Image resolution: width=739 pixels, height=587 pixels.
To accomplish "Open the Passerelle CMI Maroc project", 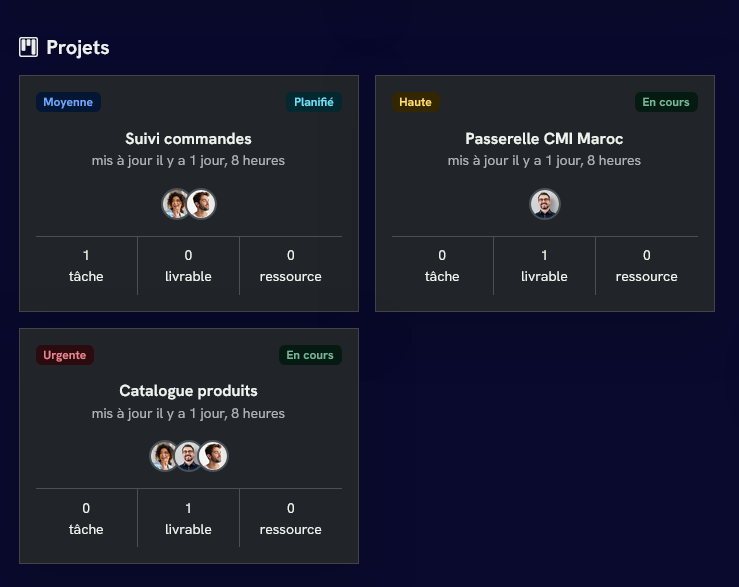I will (544, 139).
